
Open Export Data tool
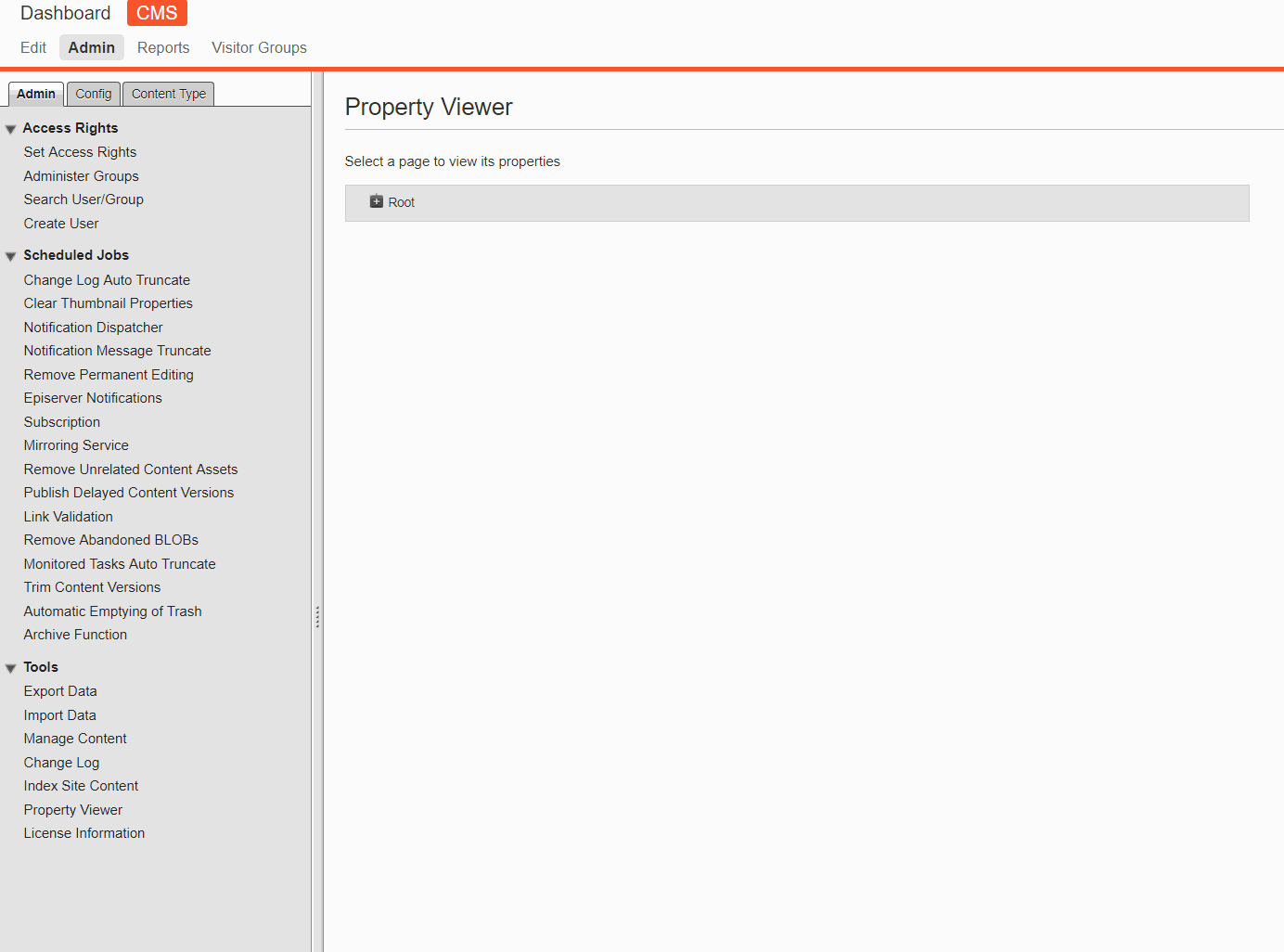click(60, 691)
